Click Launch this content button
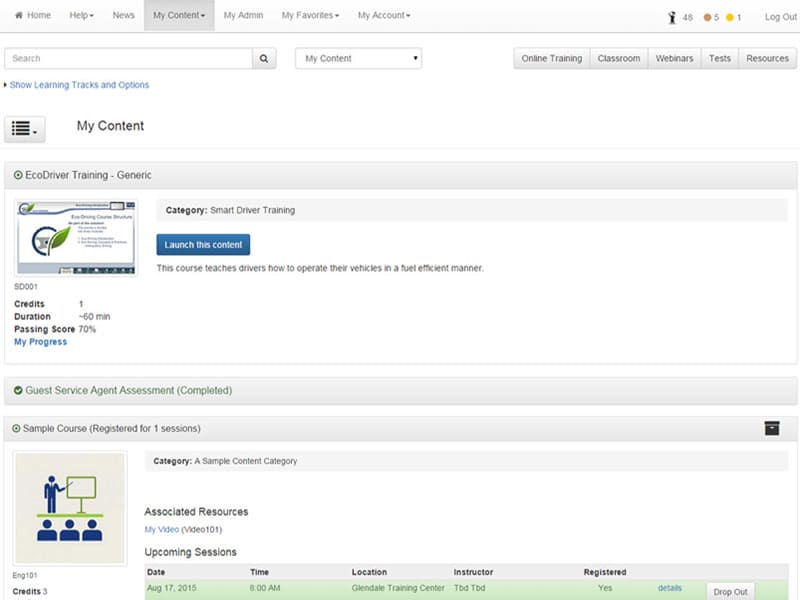This screenshot has height=600, width=800. pos(203,244)
